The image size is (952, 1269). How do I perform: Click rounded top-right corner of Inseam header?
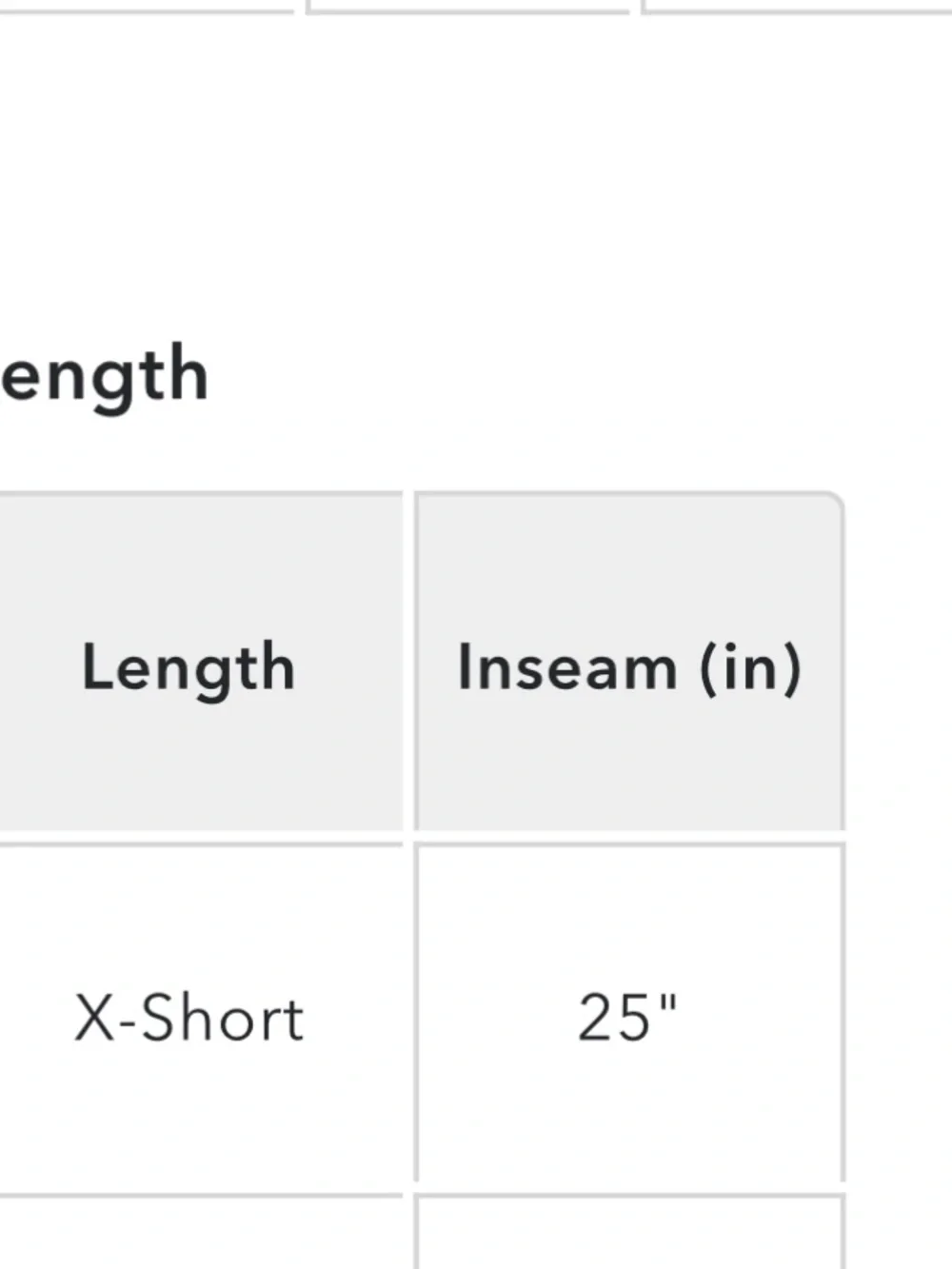point(833,504)
